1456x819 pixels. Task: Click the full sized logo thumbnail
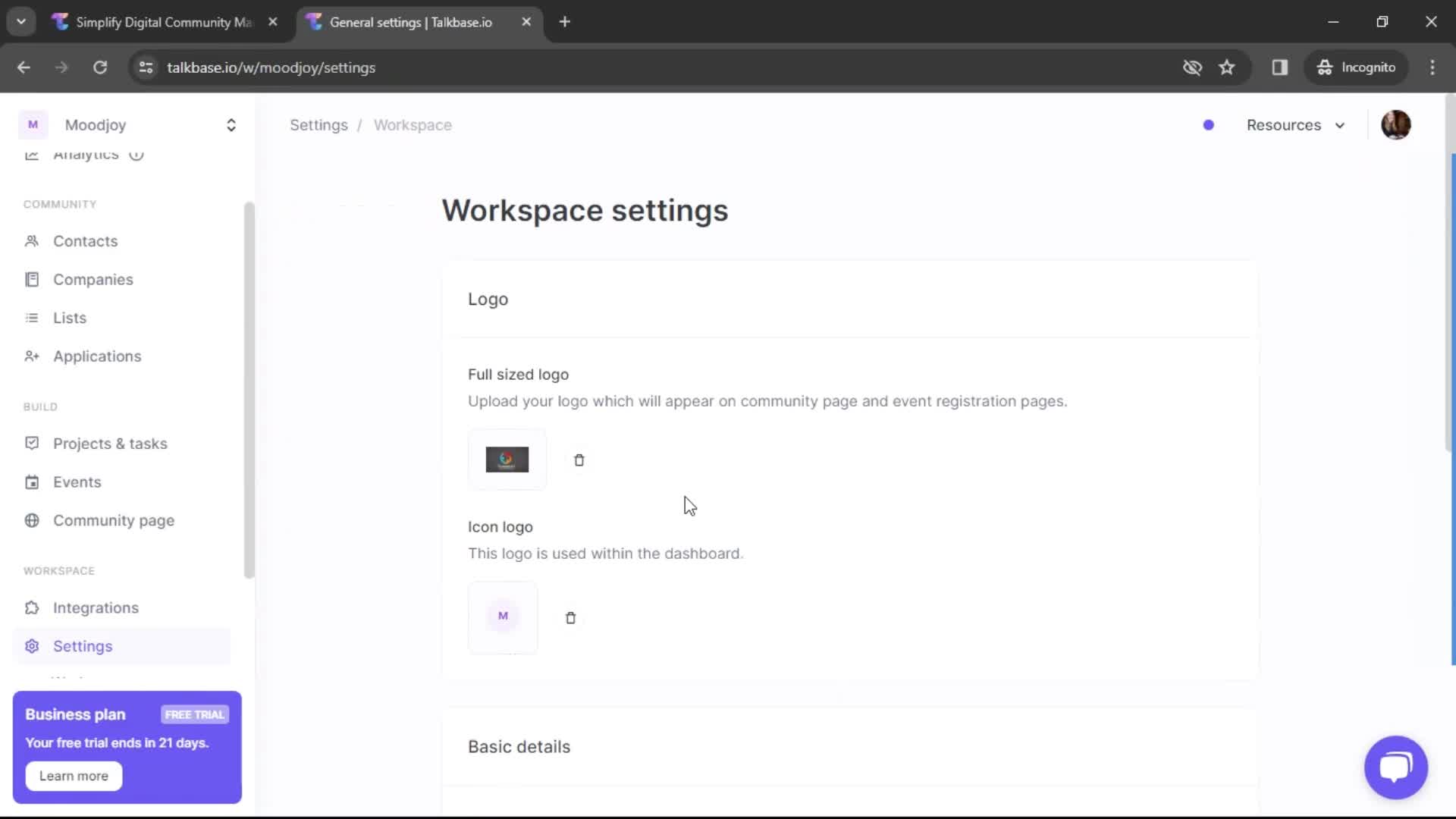[x=506, y=459]
